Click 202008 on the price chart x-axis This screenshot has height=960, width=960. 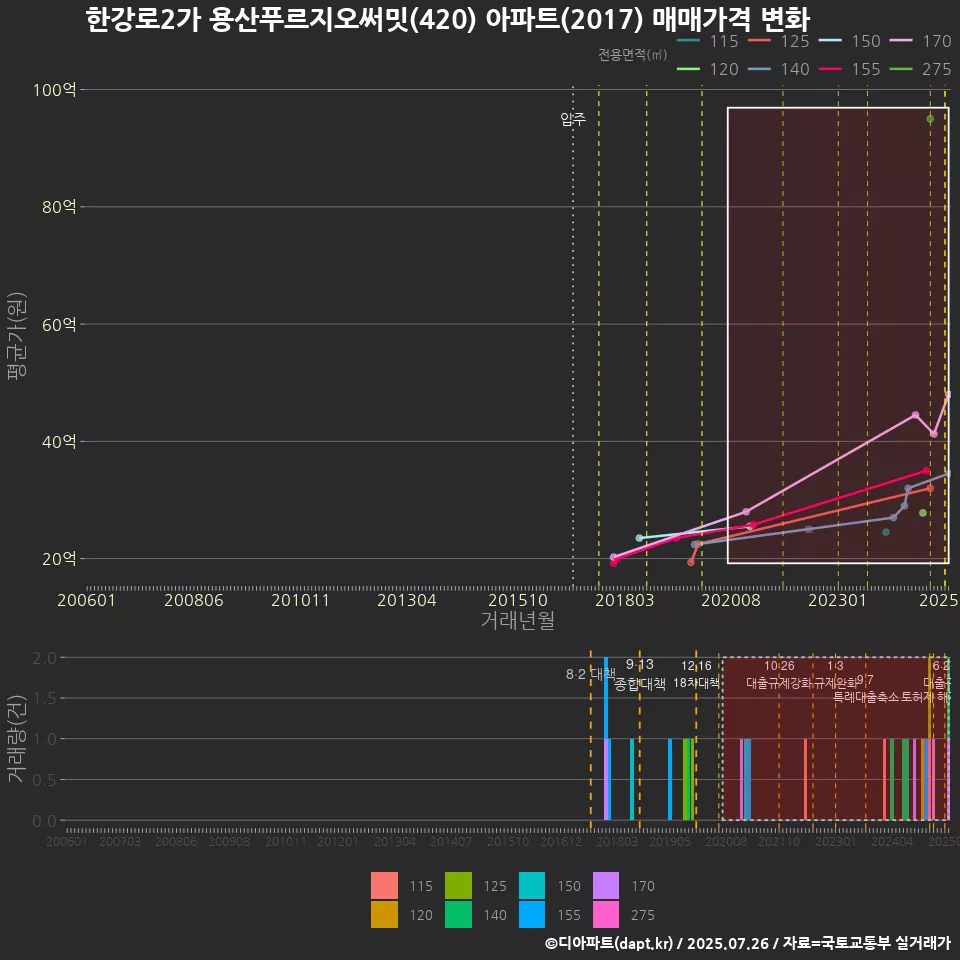tap(731, 600)
